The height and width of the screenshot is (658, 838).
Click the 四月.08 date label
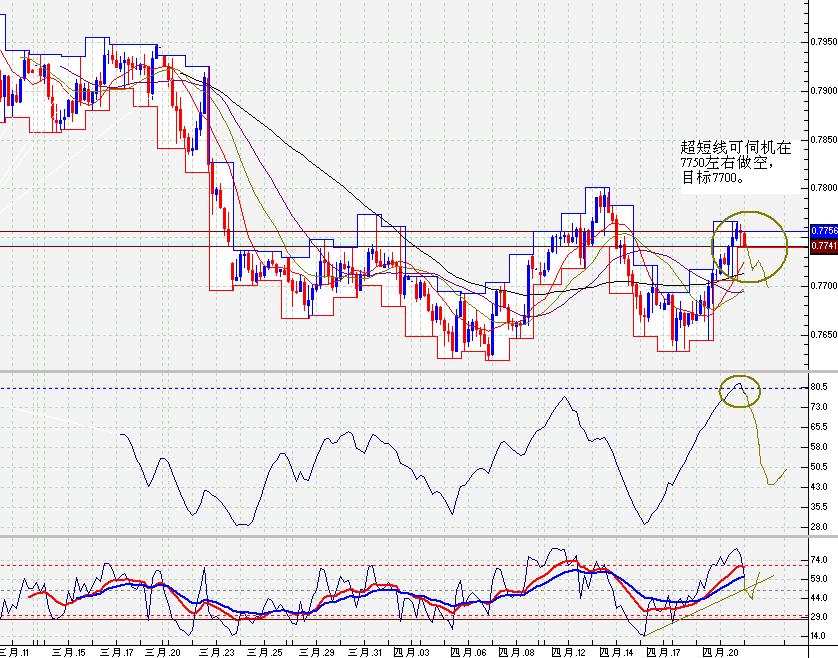517,652
